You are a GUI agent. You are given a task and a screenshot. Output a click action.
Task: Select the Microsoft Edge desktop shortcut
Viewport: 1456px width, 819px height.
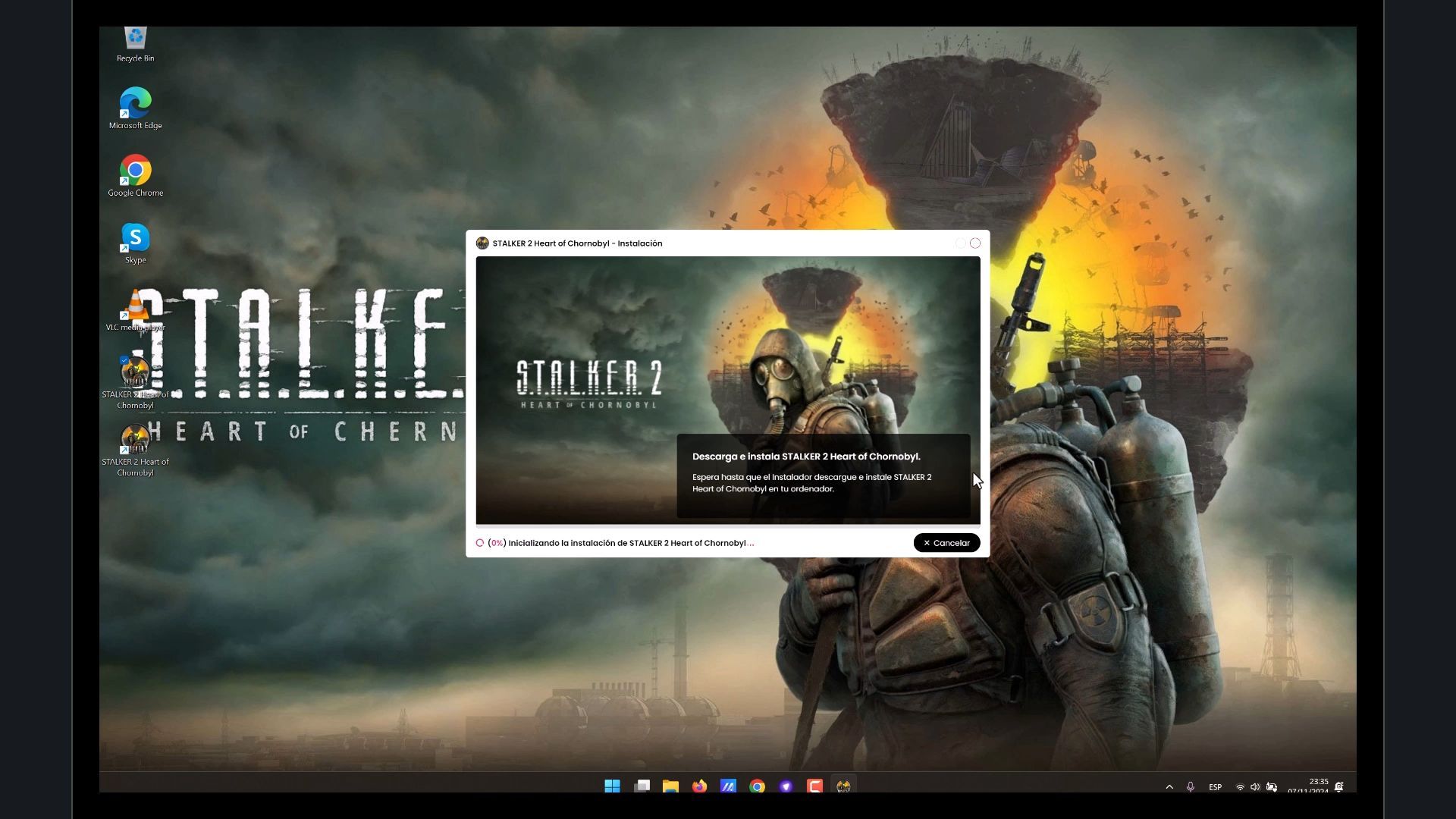(135, 108)
